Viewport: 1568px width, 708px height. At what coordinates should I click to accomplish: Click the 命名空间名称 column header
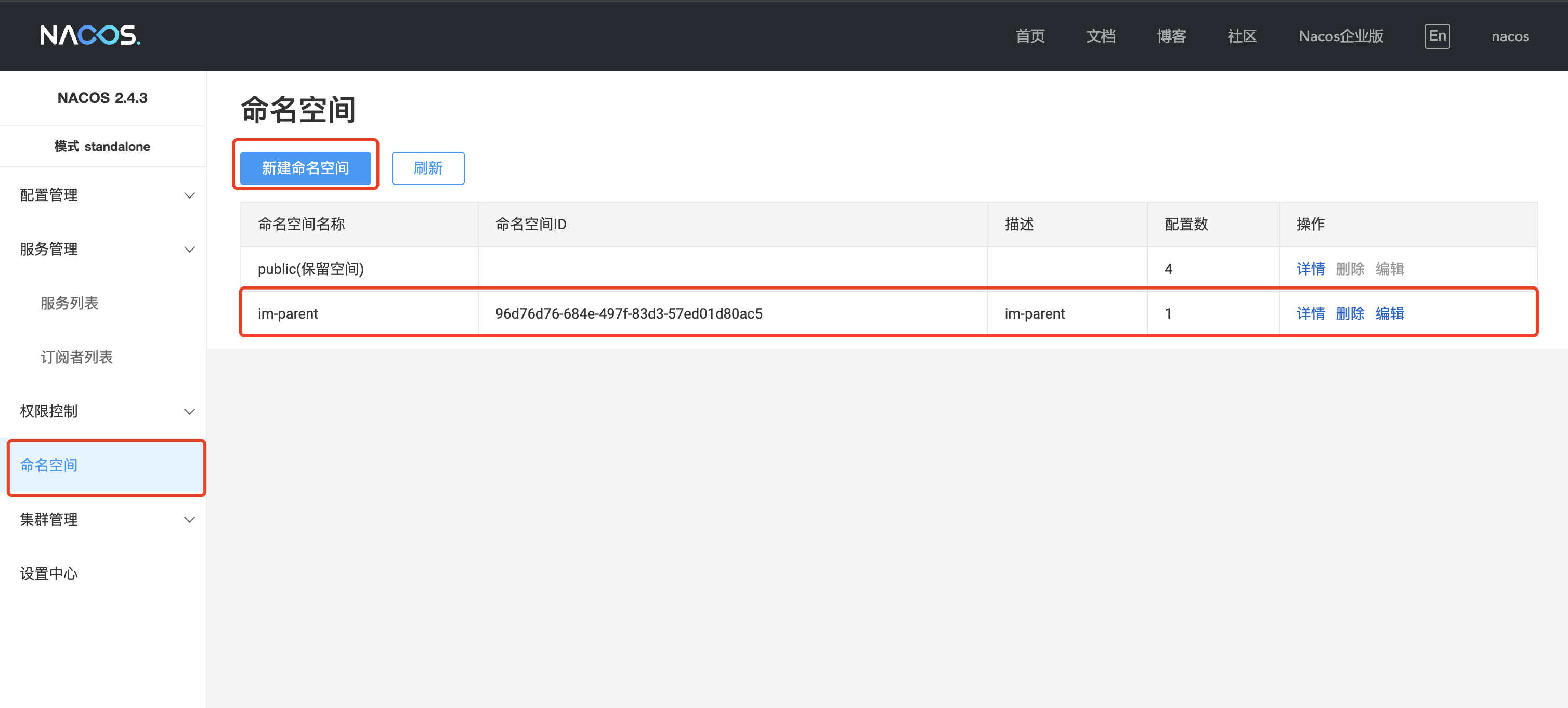[x=359, y=224]
